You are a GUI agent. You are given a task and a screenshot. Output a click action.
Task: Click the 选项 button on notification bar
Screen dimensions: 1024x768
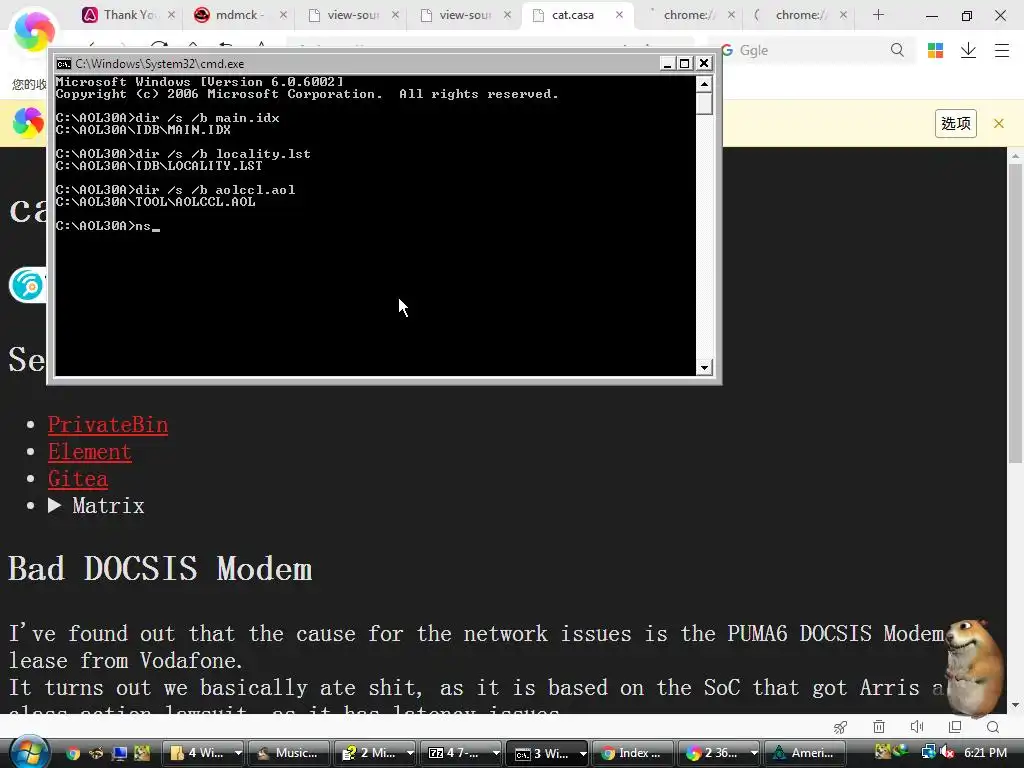pos(955,123)
